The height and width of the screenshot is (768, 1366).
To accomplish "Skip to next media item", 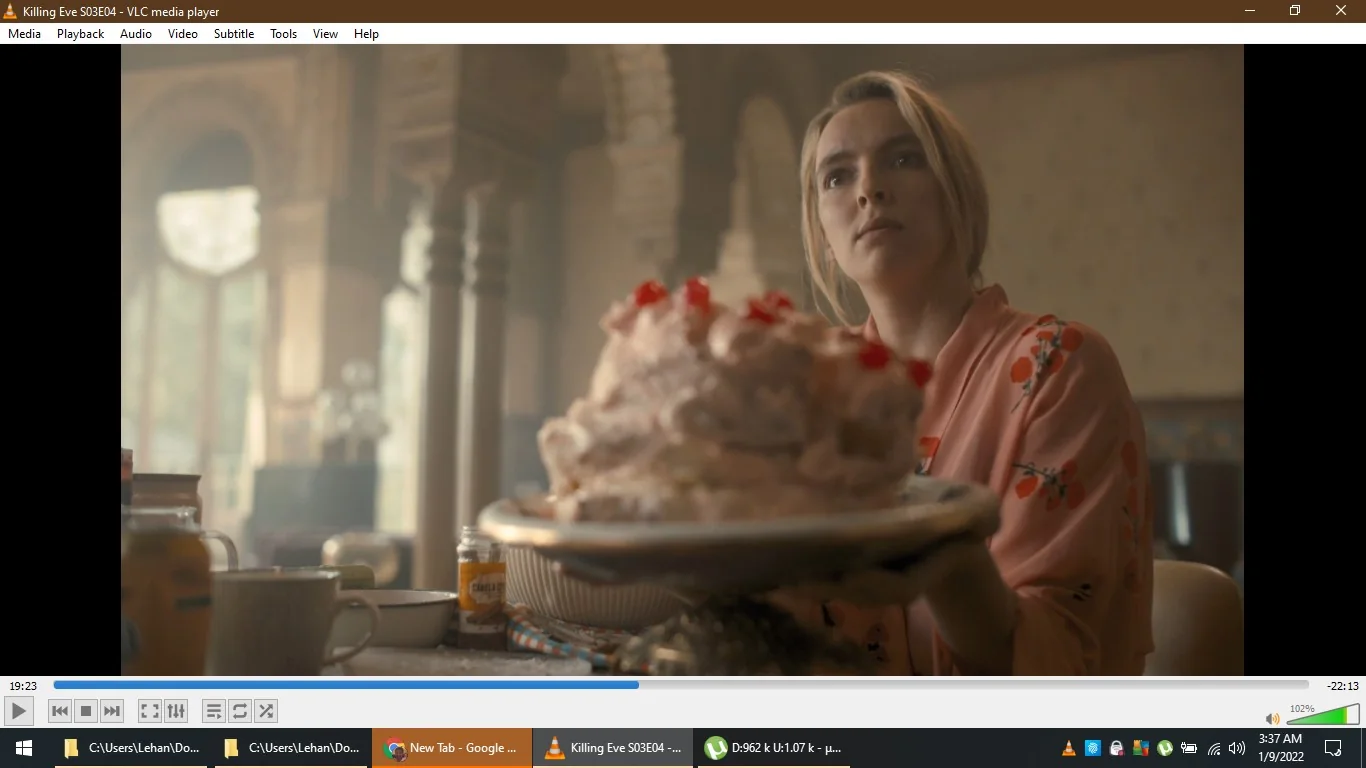I will coord(112,711).
